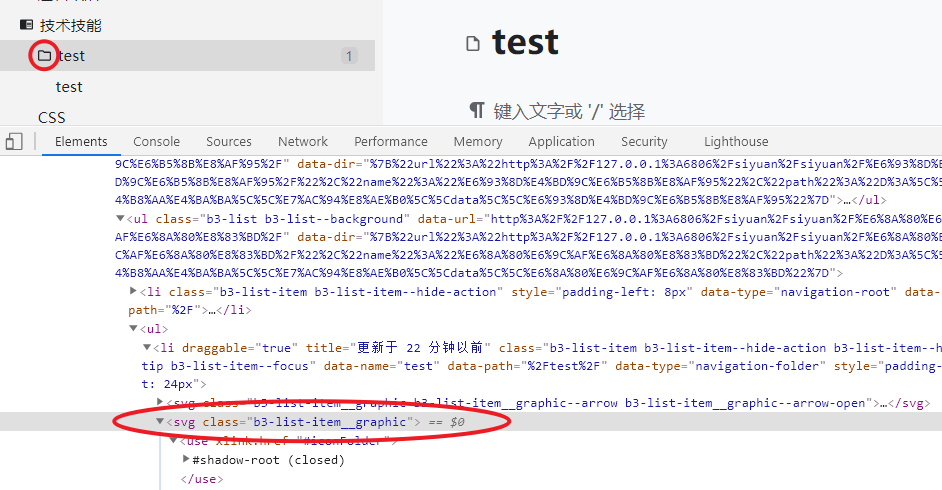The width and height of the screenshot is (942, 490).
Task: Click the 技术技能 notebook icon
Action: point(26,25)
